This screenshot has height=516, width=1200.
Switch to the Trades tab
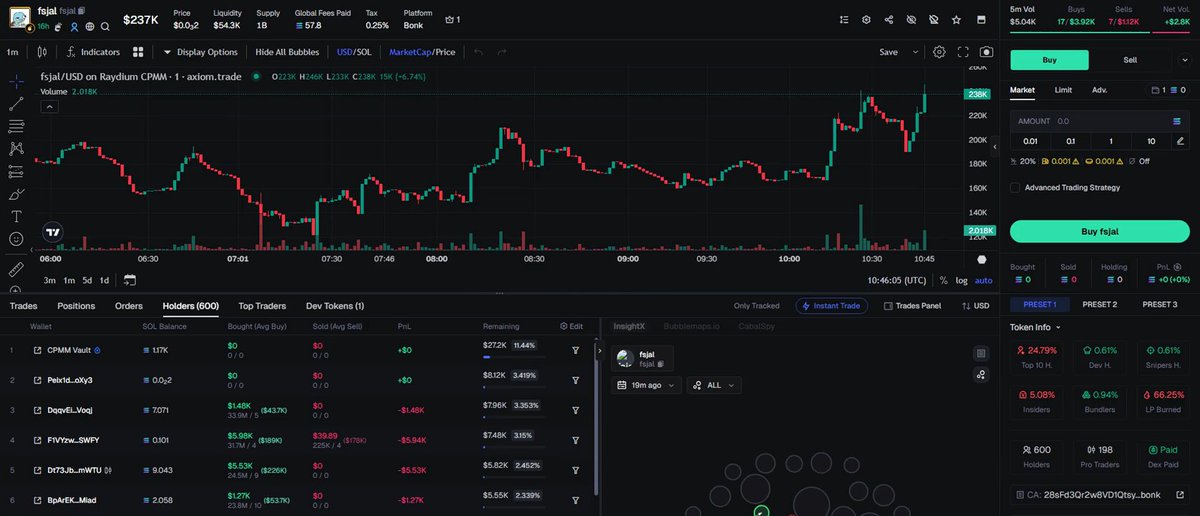(x=23, y=306)
